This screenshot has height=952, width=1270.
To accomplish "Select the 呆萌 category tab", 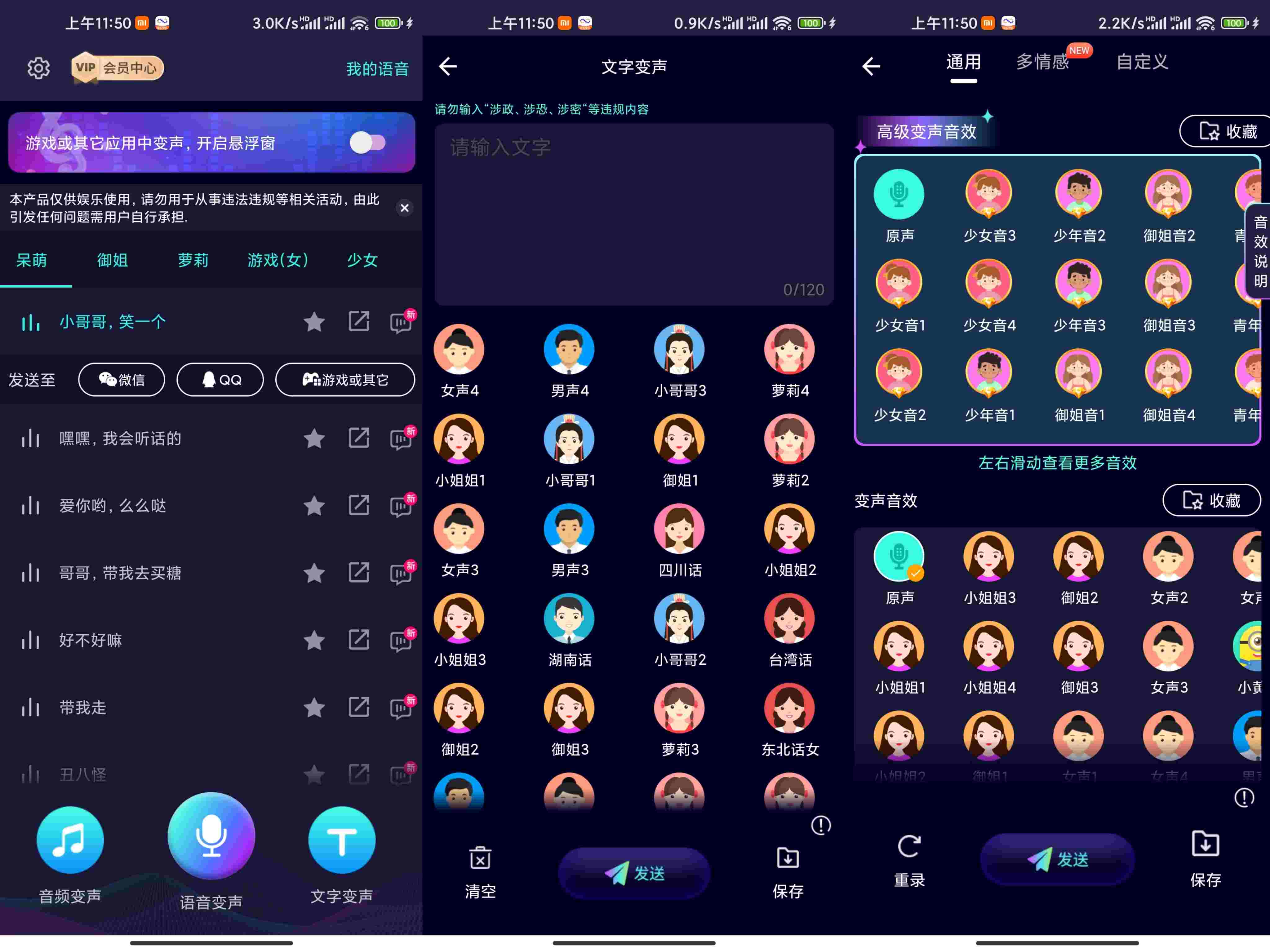I will click(32, 260).
